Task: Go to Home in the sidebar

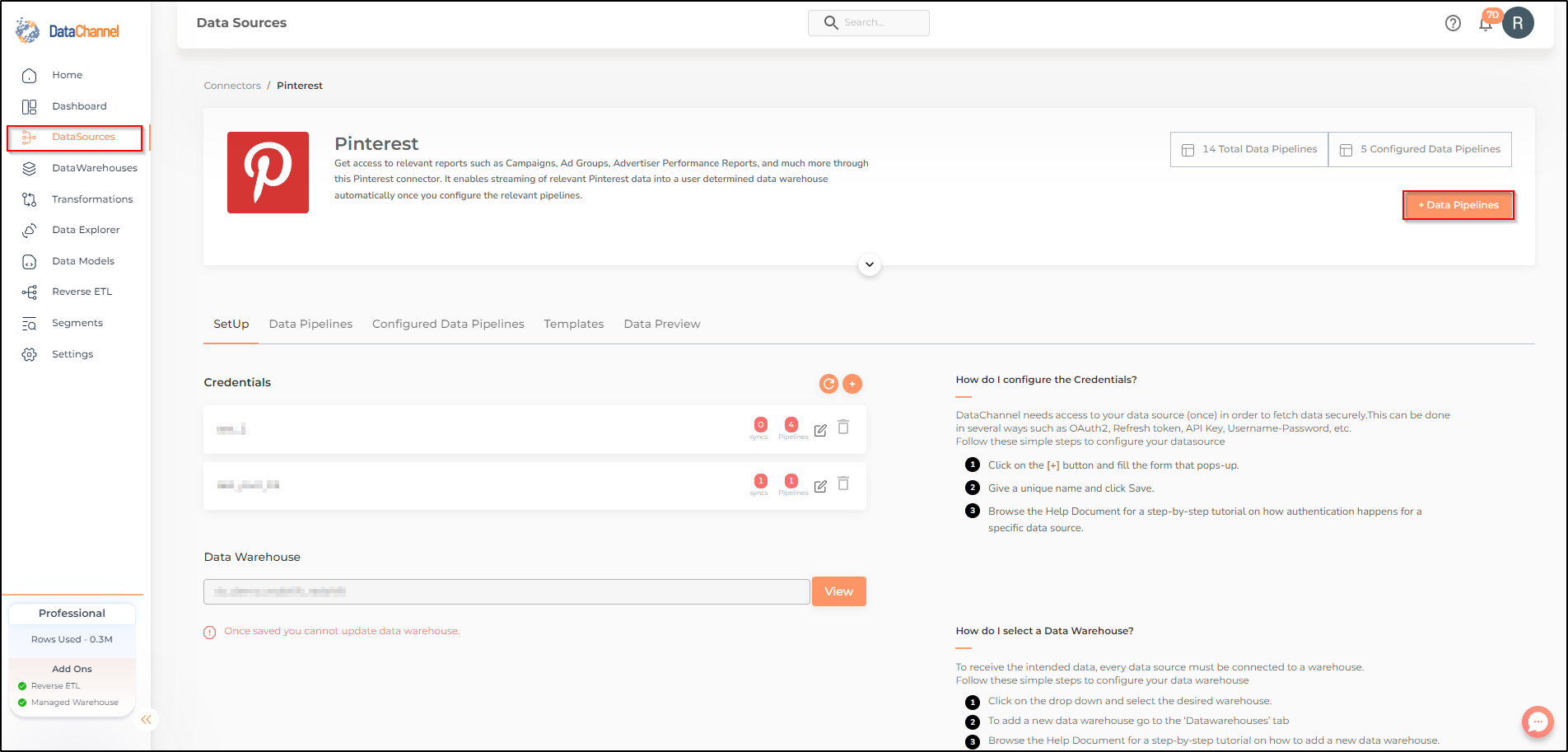Action: coord(67,75)
